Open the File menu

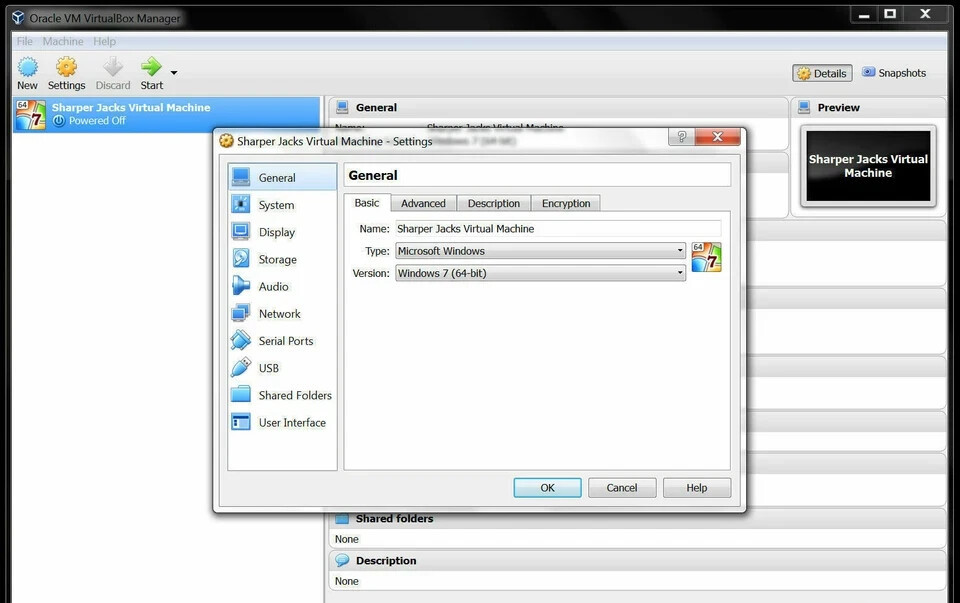pyautogui.click(x=24, y=41)
